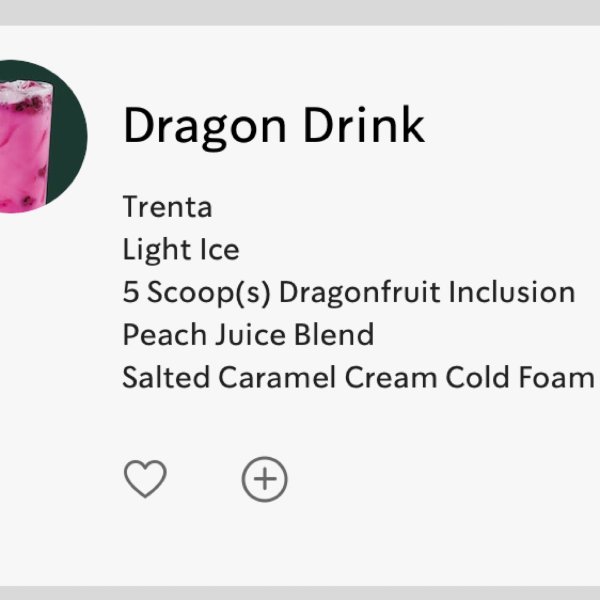Favorite the Dragon Drink with heart icon
The image size is (600, 600).
click(x=145, y=478)
